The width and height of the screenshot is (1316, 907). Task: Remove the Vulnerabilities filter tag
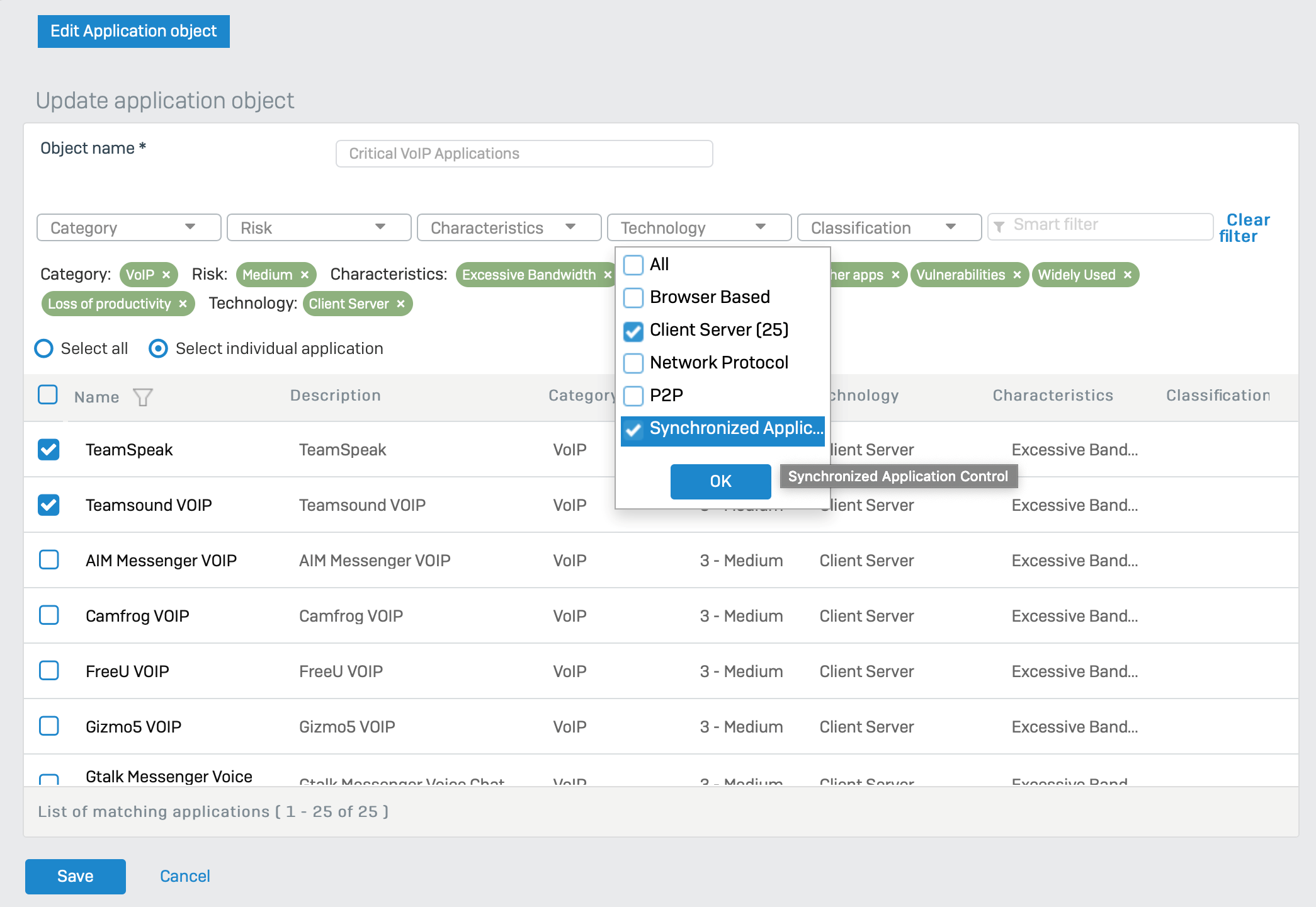[1017, 275]
